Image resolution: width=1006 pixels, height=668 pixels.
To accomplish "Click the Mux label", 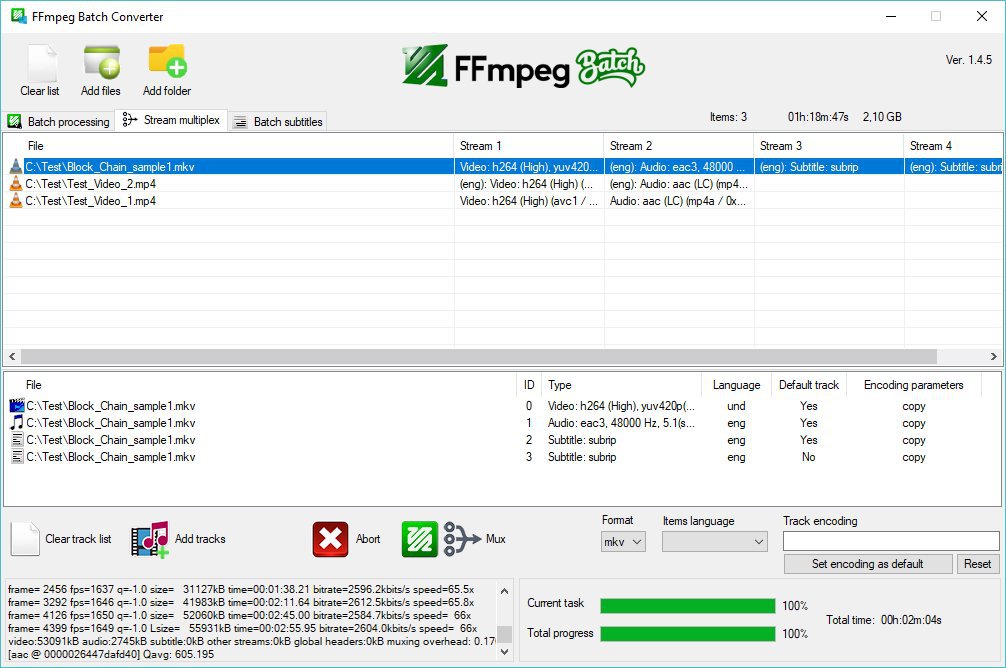I will click(495, 539).
